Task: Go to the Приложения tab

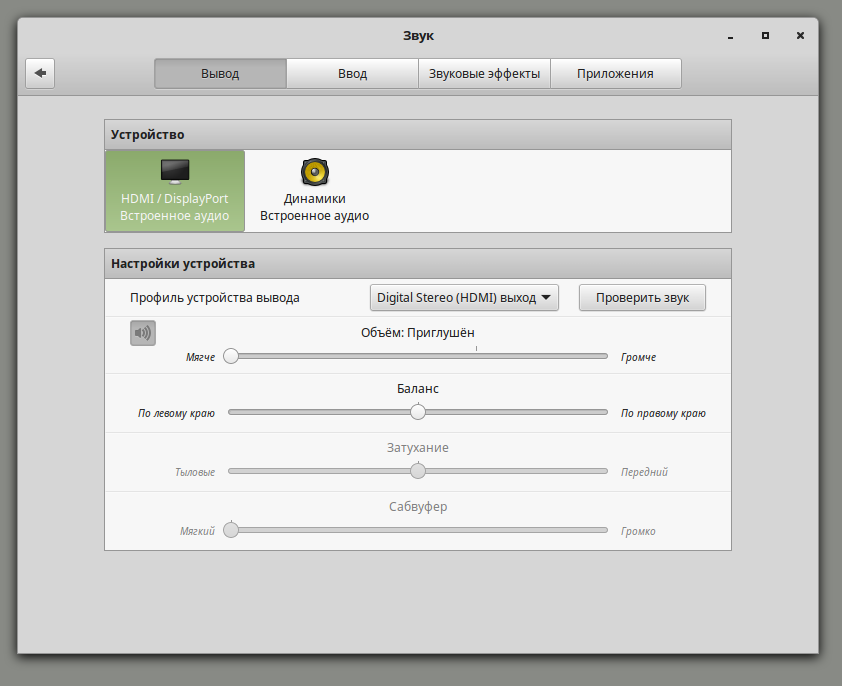Action: pyautogui.click(x=615, y=74)
